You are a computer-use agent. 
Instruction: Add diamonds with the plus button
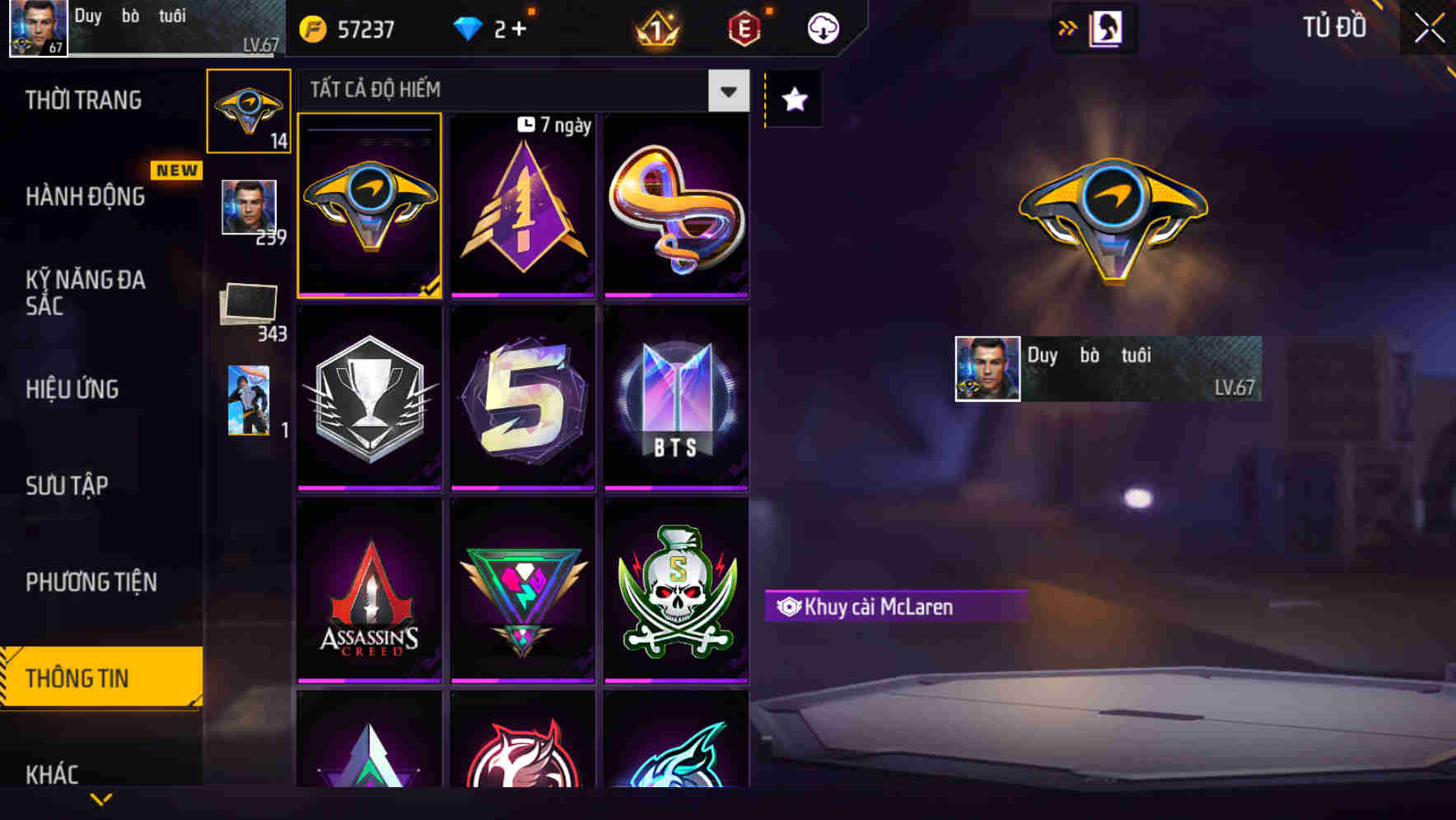pyautogui.click(x=519, y=30)
